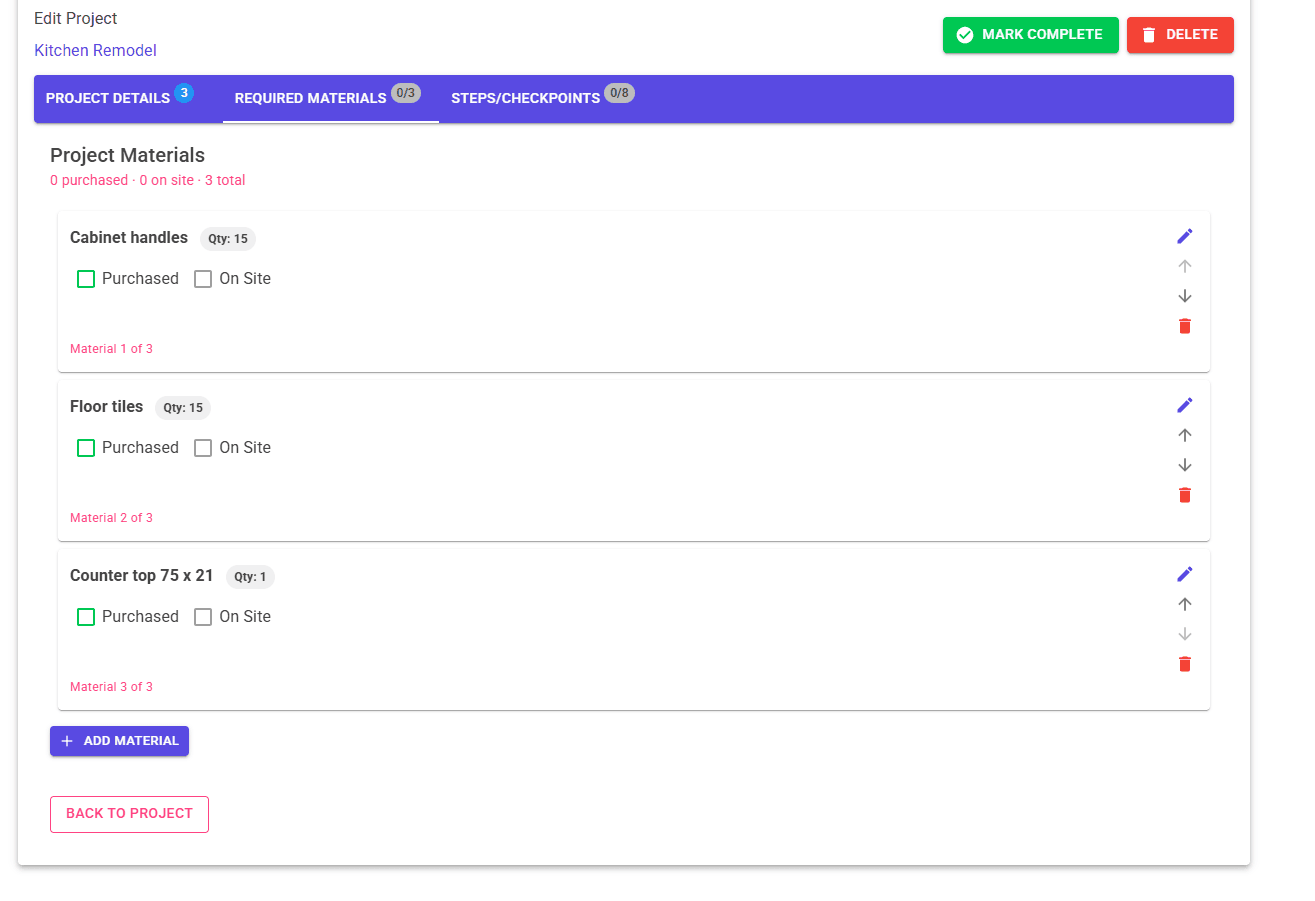Screen dimensions: 1315x901
Task: Enable On Site for Cabinet handles
Action: click(x=203, y=279)
